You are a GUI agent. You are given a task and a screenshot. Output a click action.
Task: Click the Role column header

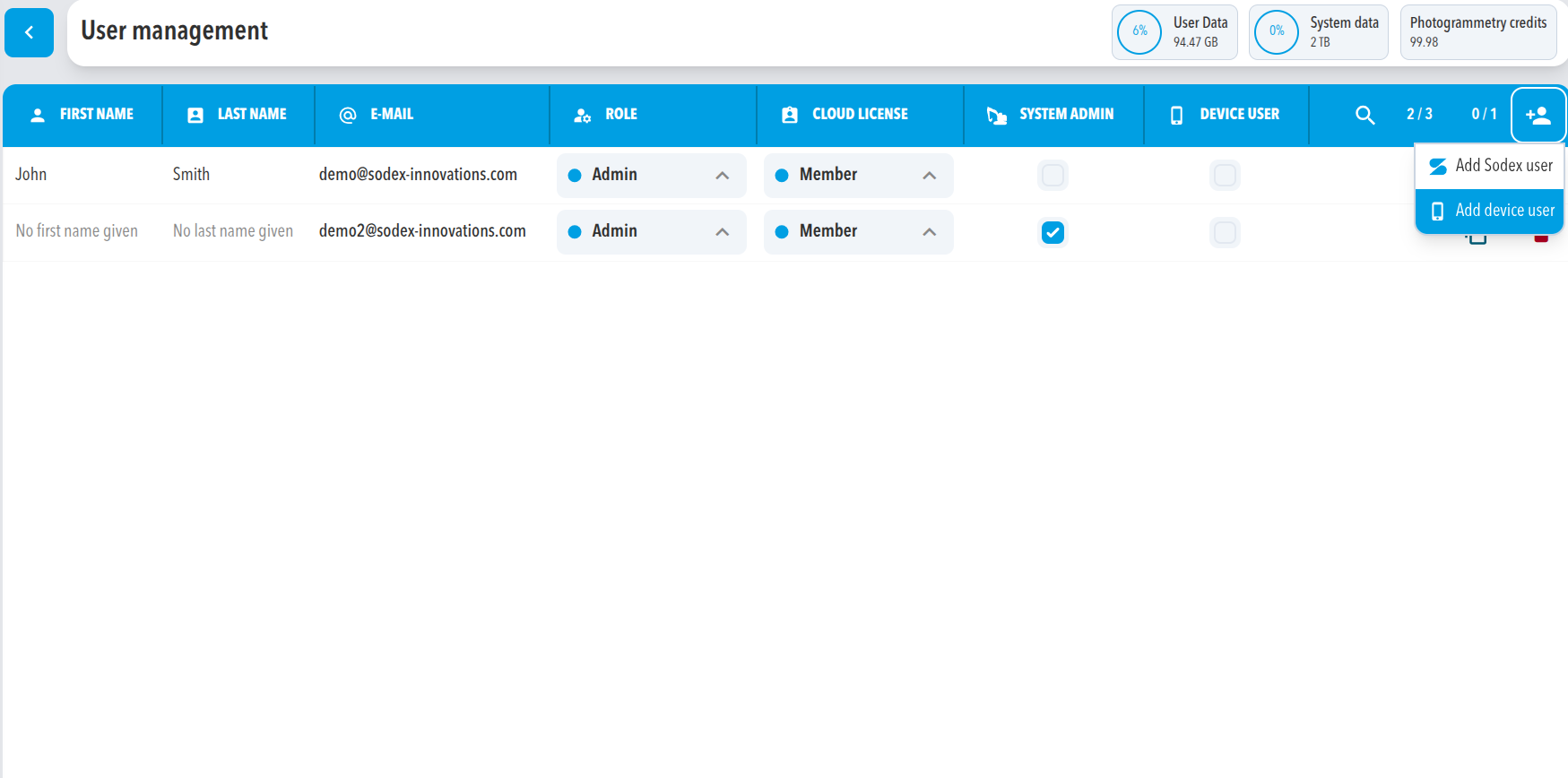click(x=653, y=115)
